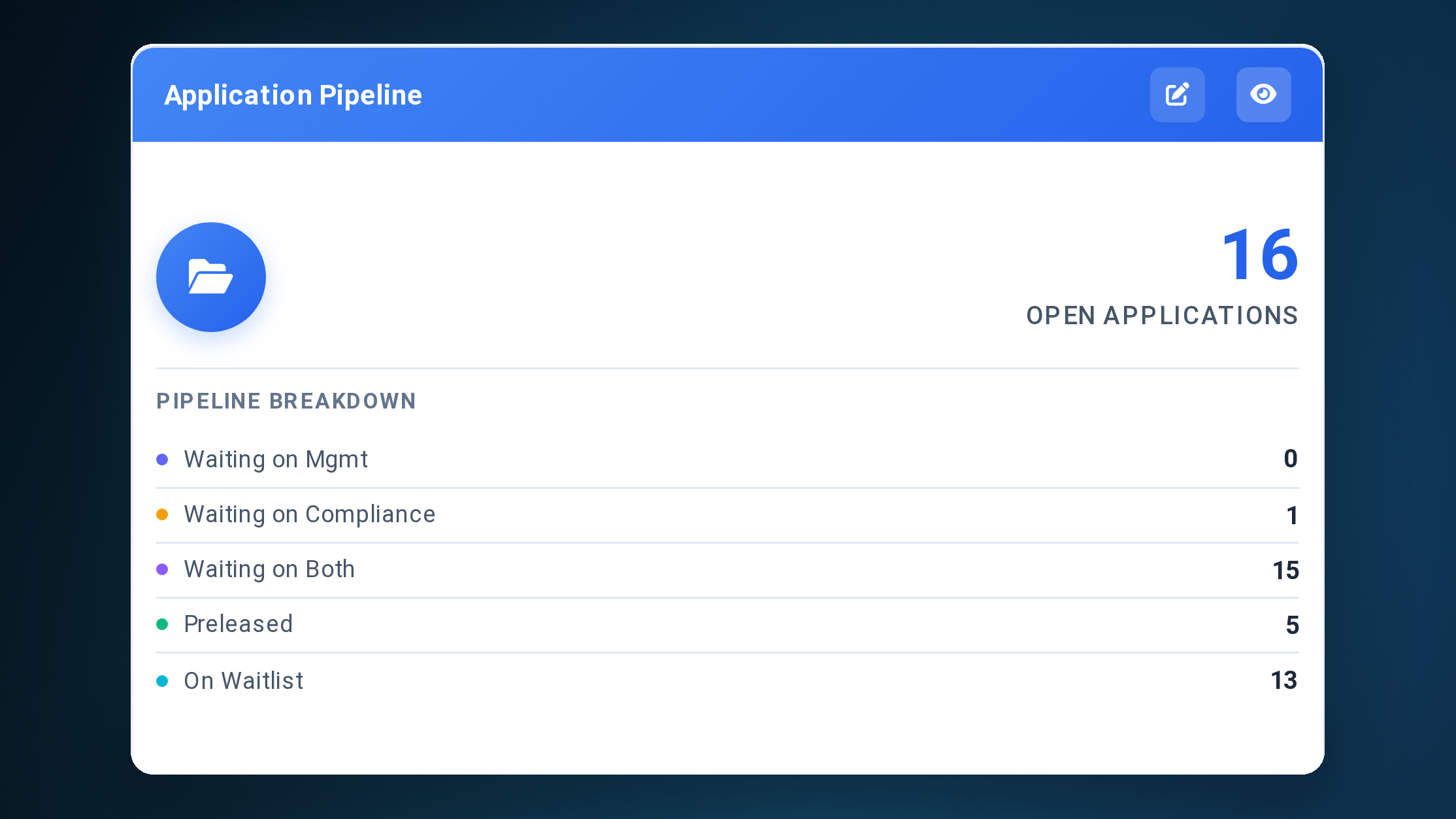
Task: Click the blue open folder icon
Action: coord(210,277)
